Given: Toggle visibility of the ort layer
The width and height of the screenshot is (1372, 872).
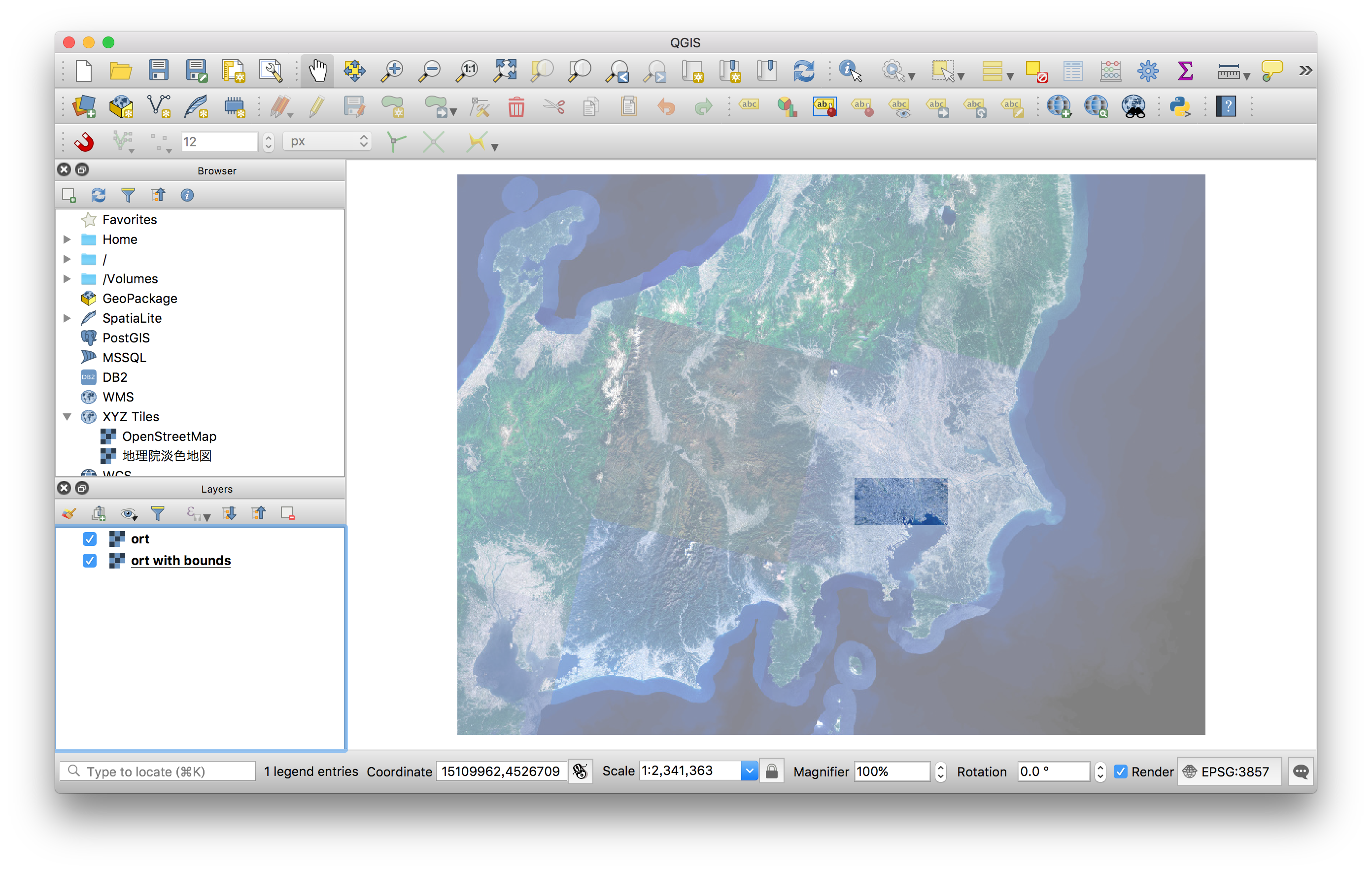Looking at the screenshot, I should [x=89, y=538].
